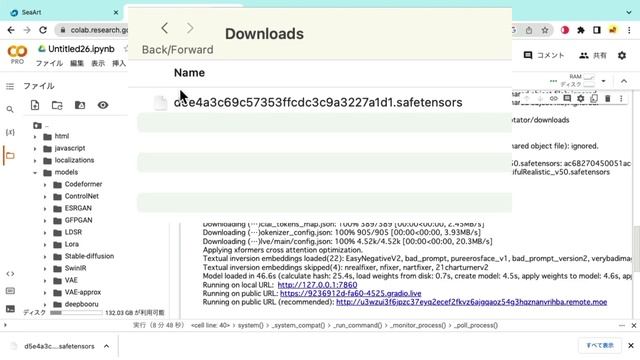
Task: Delete cell with trash icon
Action: click(x=607, y=99)
